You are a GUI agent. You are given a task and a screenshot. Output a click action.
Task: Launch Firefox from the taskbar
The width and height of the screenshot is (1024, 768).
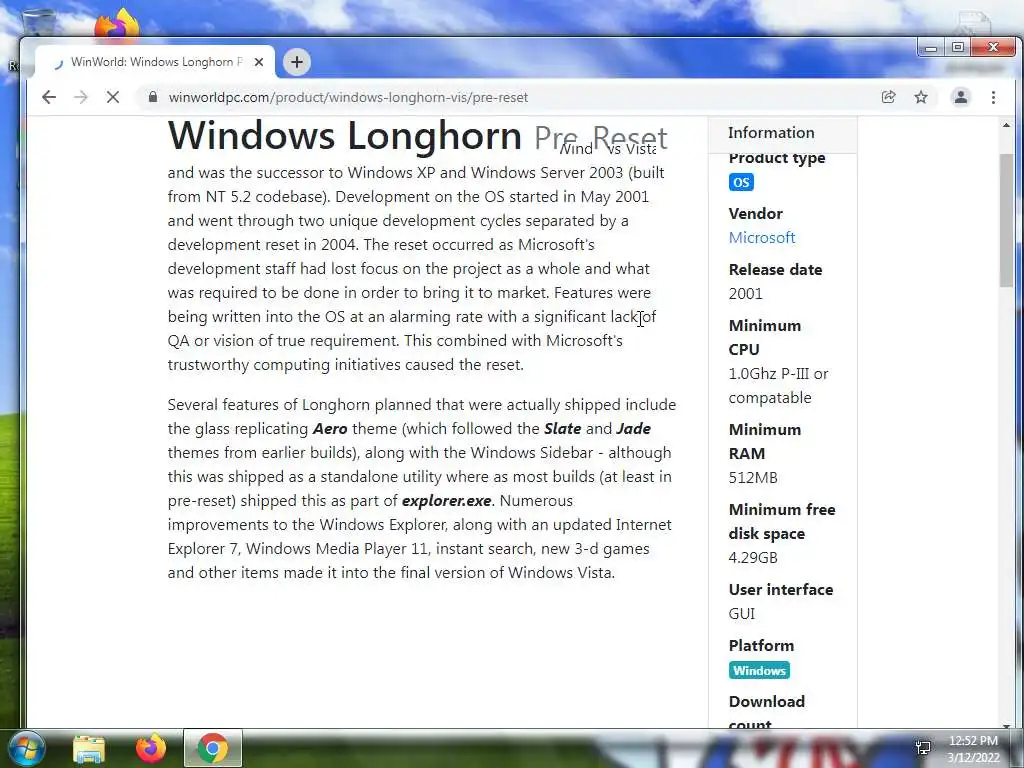(151, 748)
